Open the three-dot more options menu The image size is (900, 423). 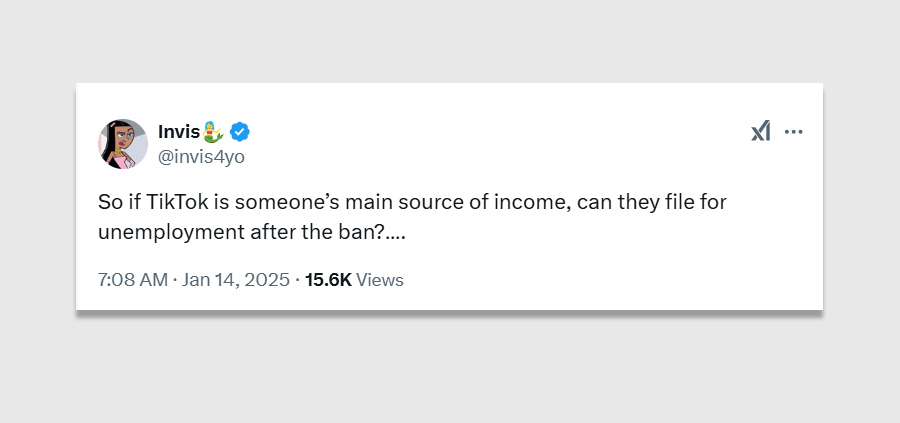click(794, 131)
